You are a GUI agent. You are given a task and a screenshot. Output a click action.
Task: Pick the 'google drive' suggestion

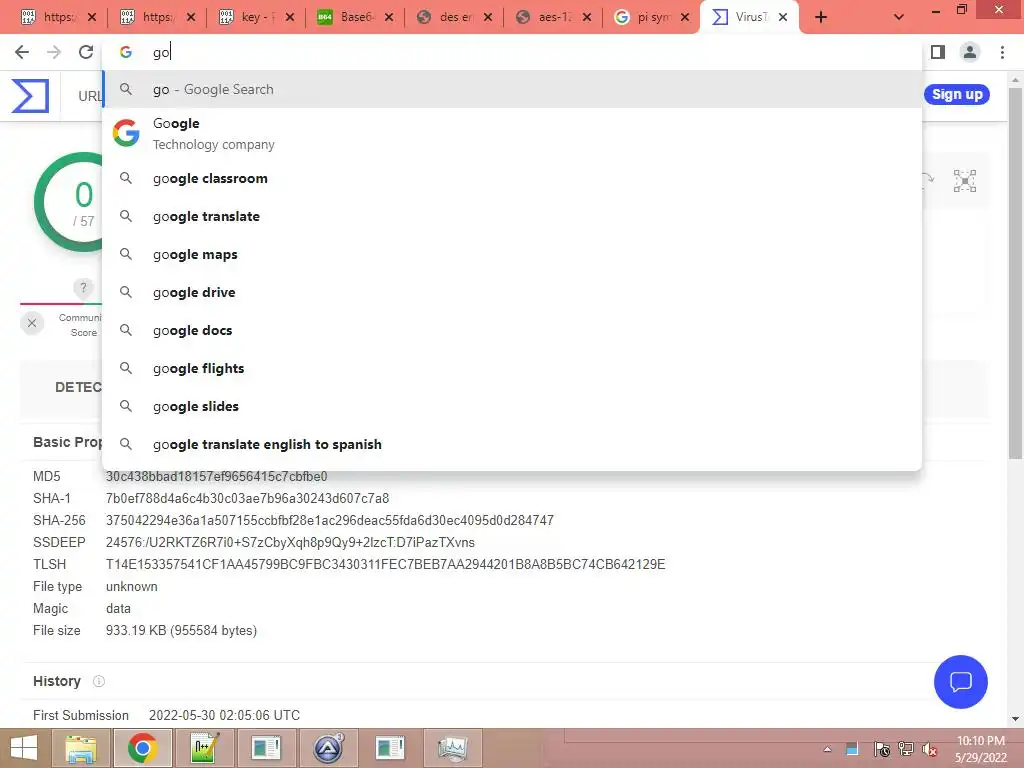pos(512,292)
